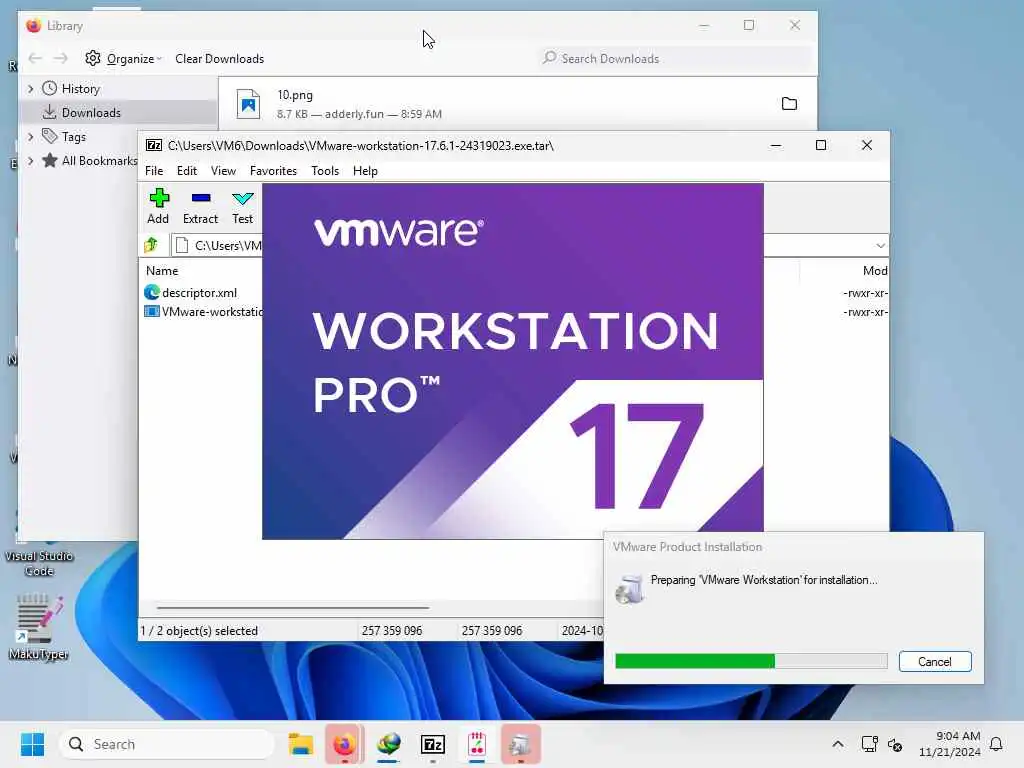Click the 10.png image file icon

coord(248,104)
